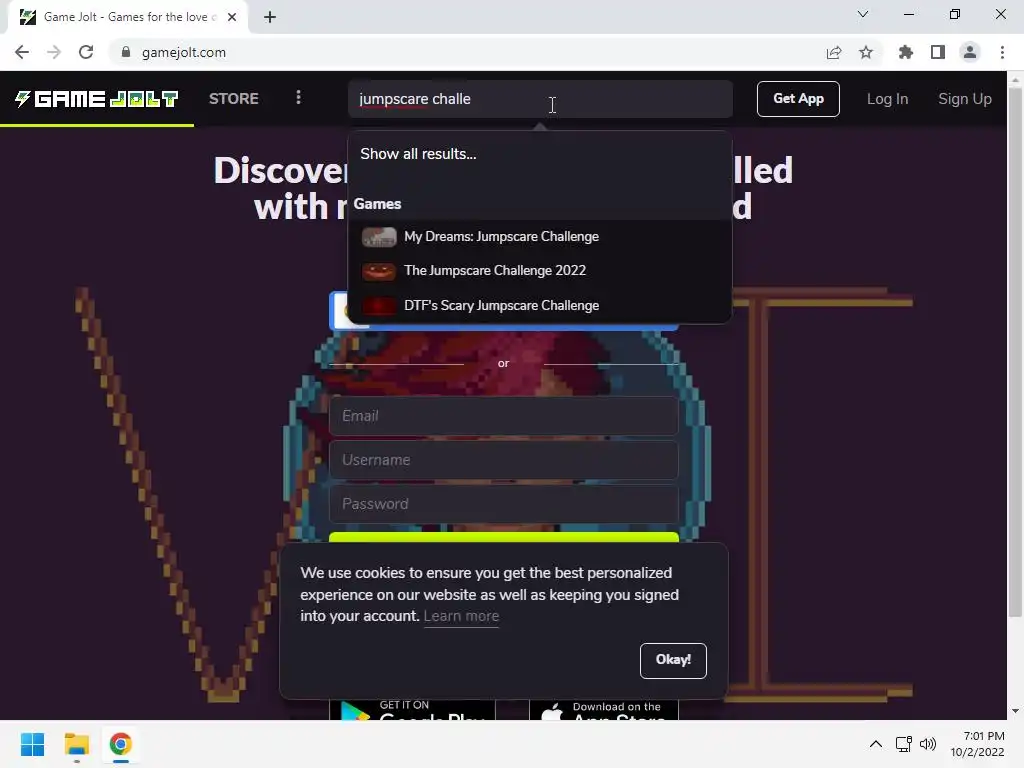Show hidden system tray icons
This screenshot has width=1024, height=768.
(876, 744)
